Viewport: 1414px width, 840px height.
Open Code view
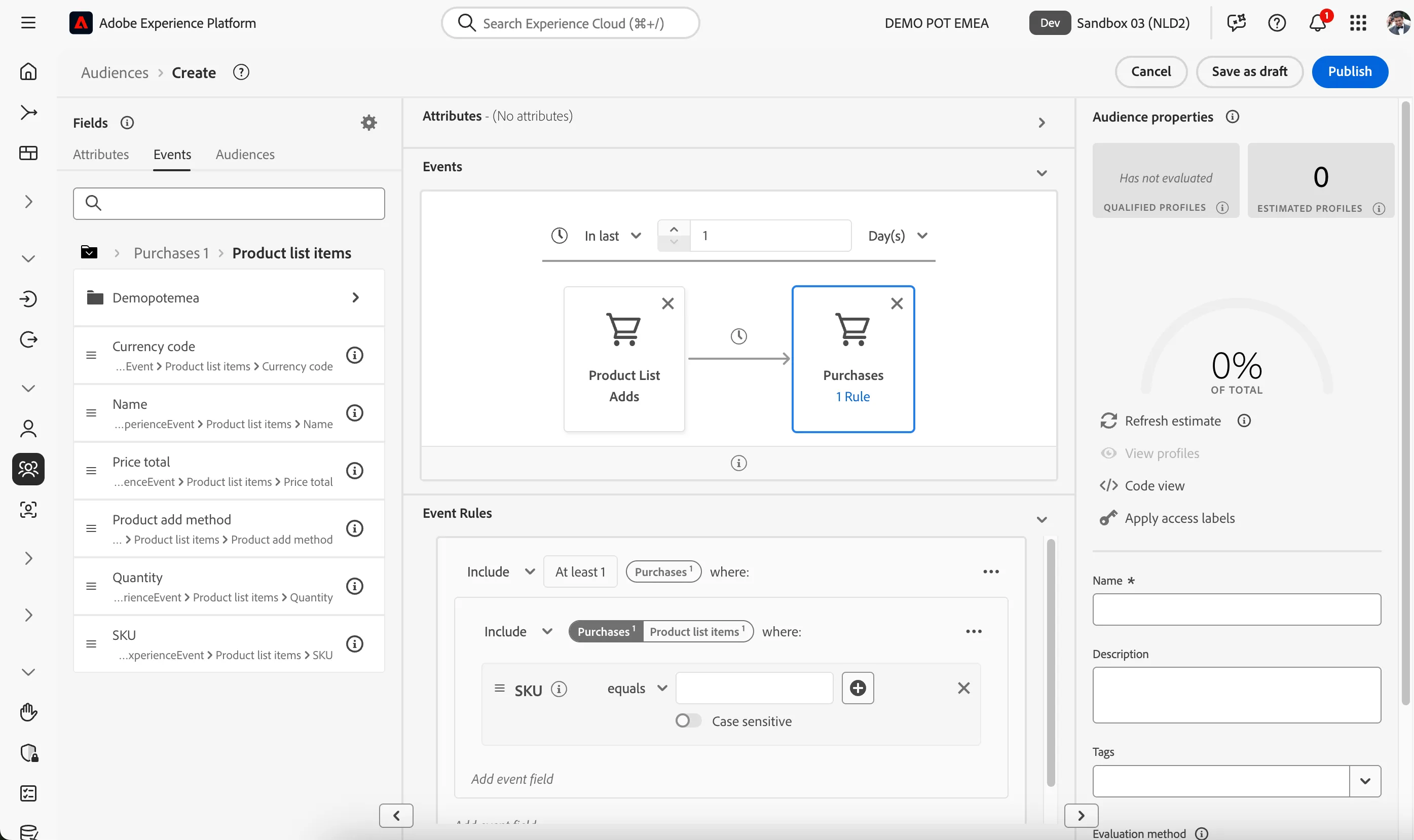coord(1142,486)
